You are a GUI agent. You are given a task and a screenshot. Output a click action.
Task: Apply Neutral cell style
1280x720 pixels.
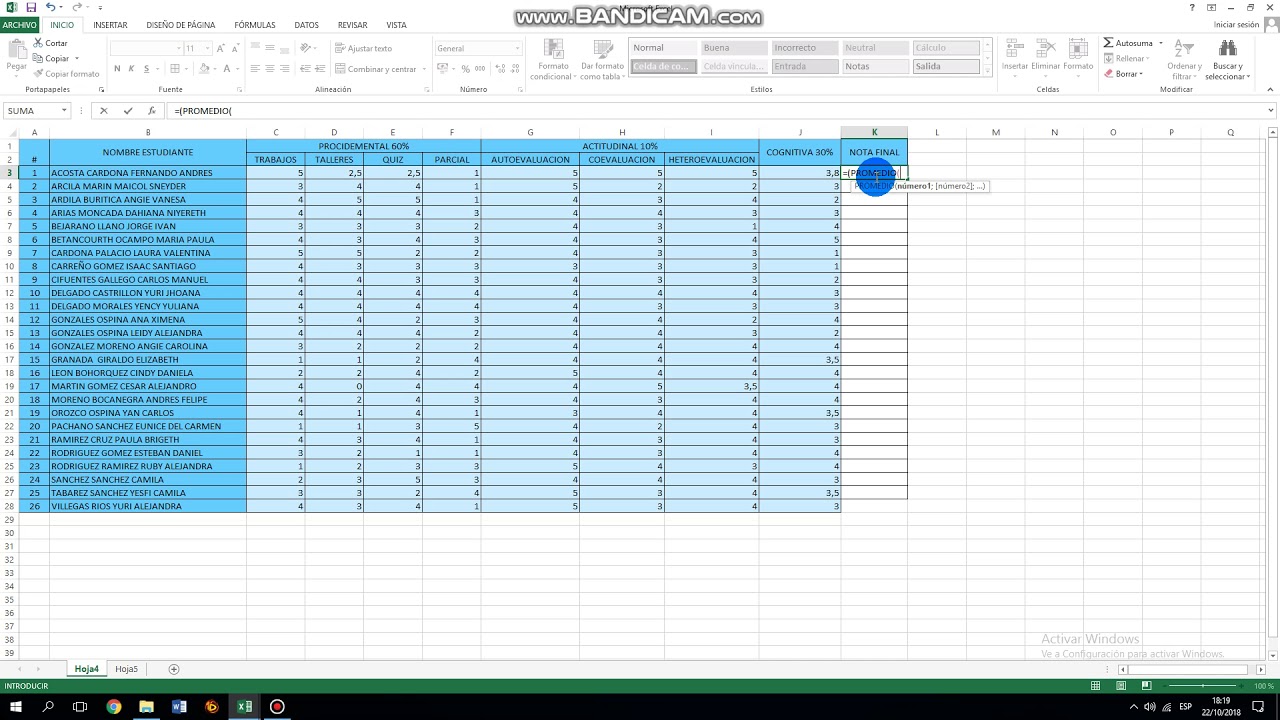pyautogui.click(x=875, y=48)
